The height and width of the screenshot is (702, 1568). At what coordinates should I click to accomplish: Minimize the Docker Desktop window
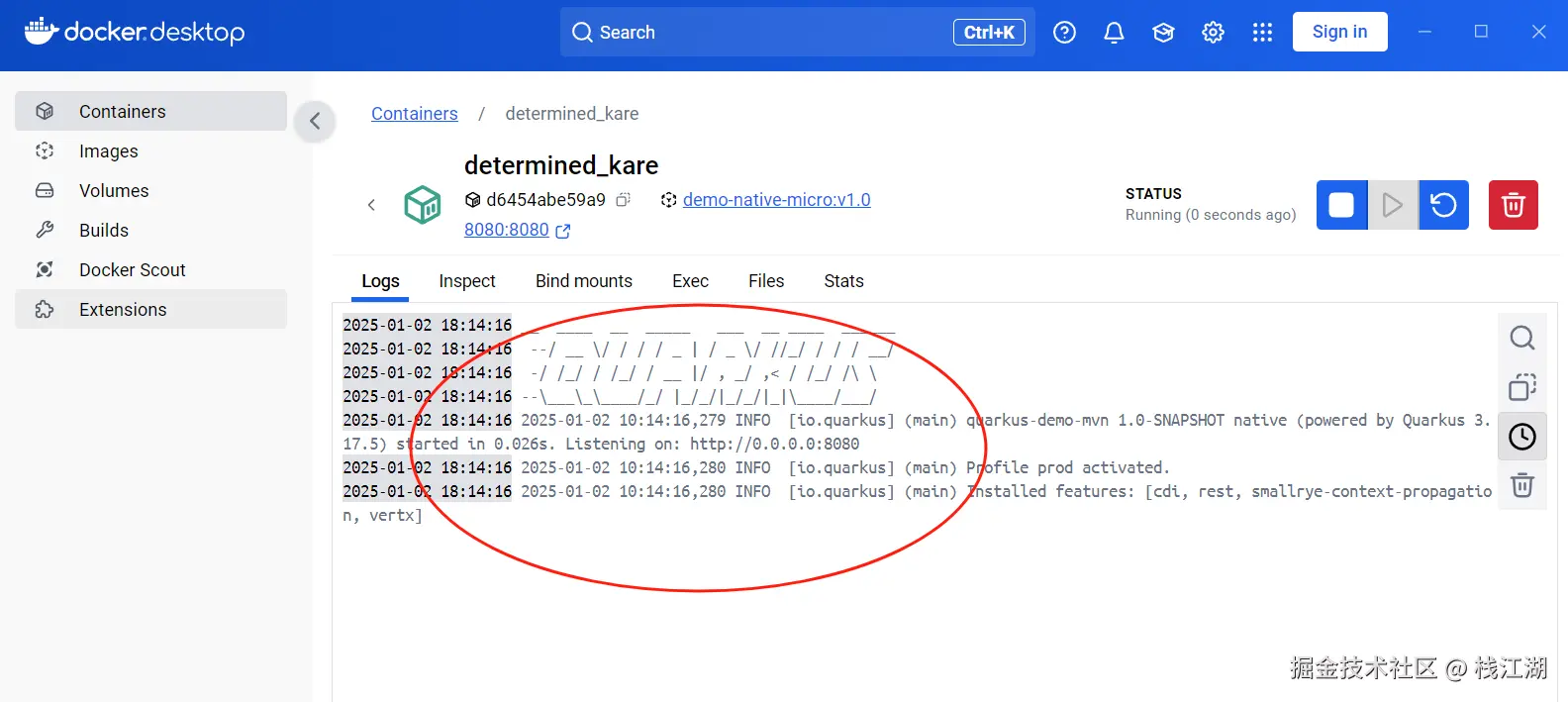click(1424, 32)
